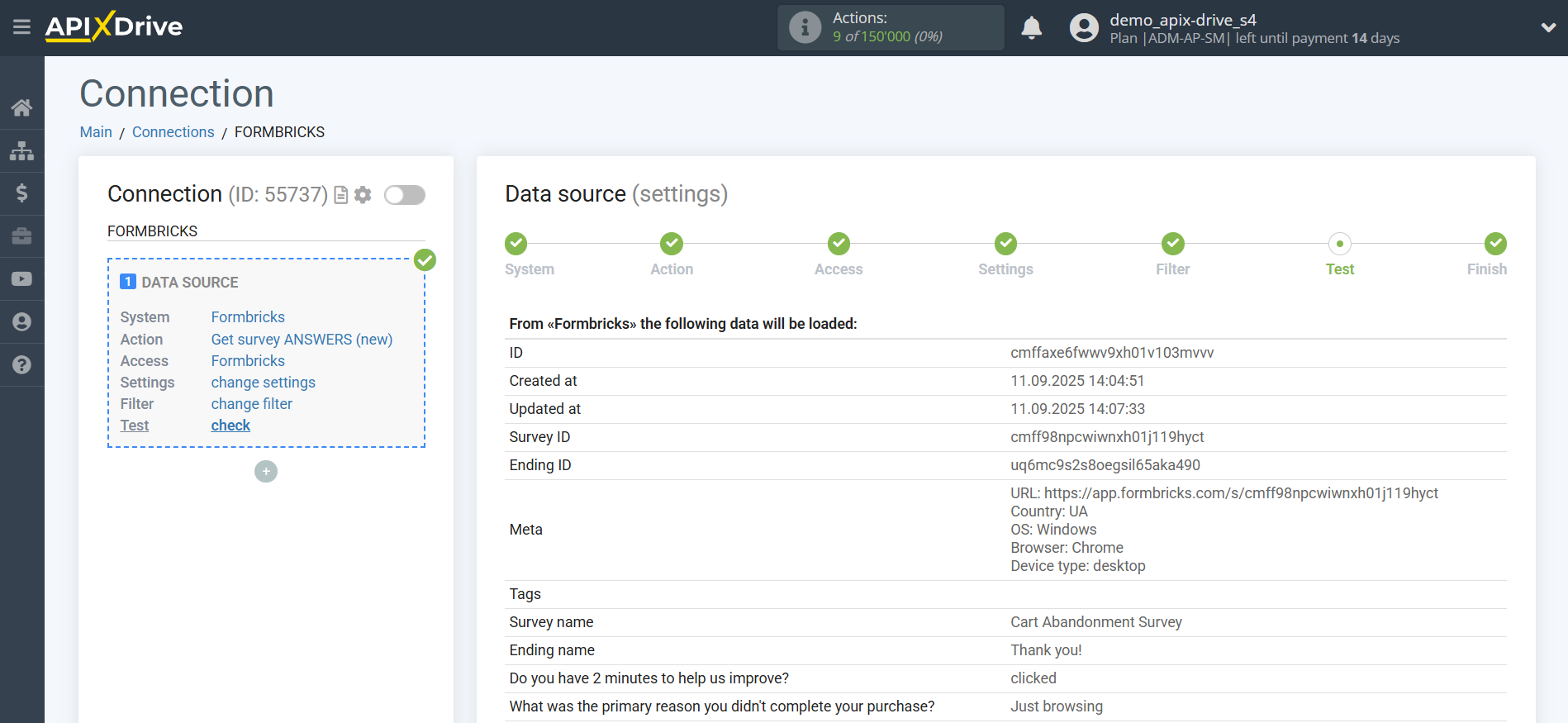
Task: Click the Test label in data source
Action: [x=135, y=426]
